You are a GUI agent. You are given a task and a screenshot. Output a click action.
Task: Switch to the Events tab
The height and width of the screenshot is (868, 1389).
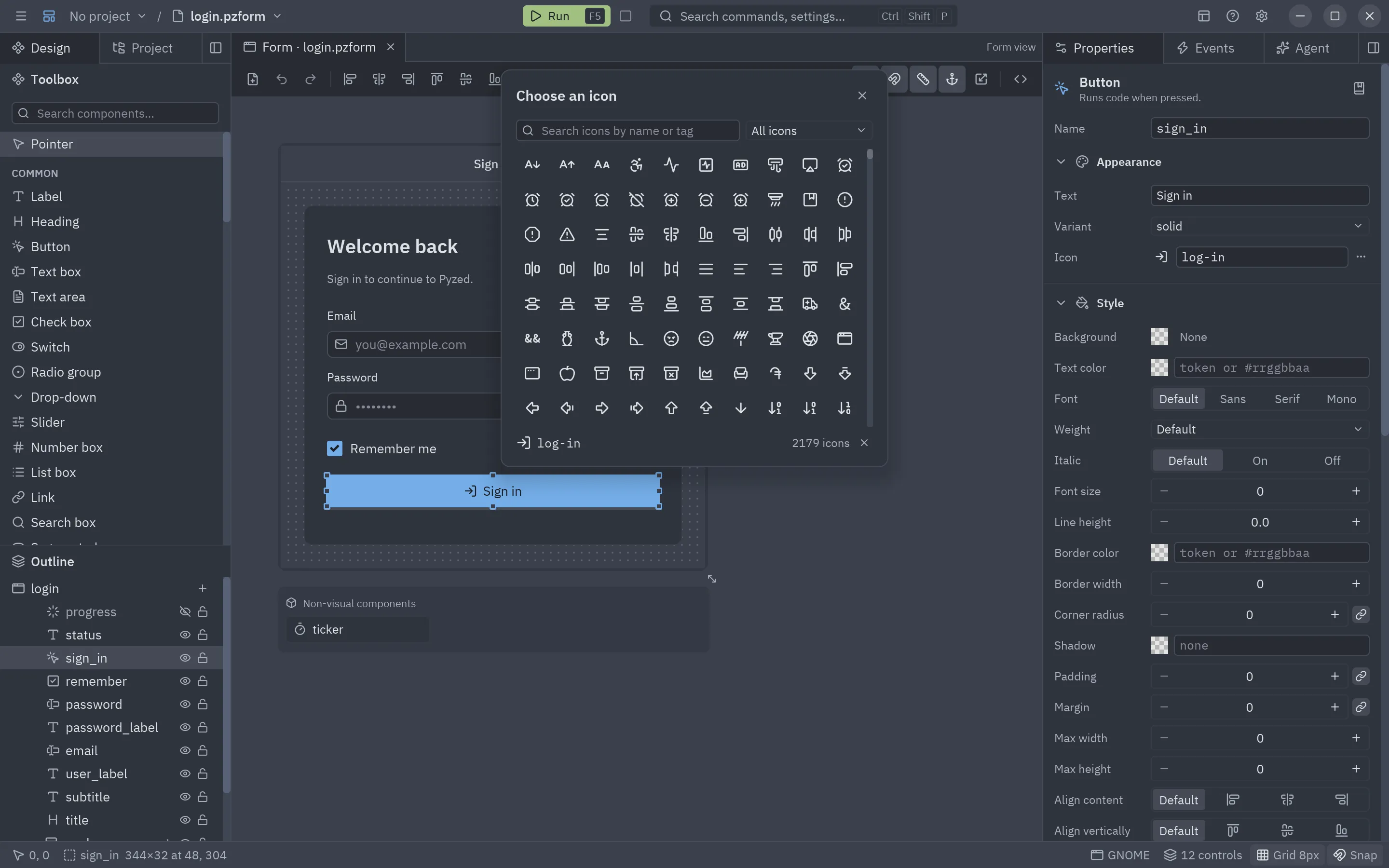(x=1213, y=48)
